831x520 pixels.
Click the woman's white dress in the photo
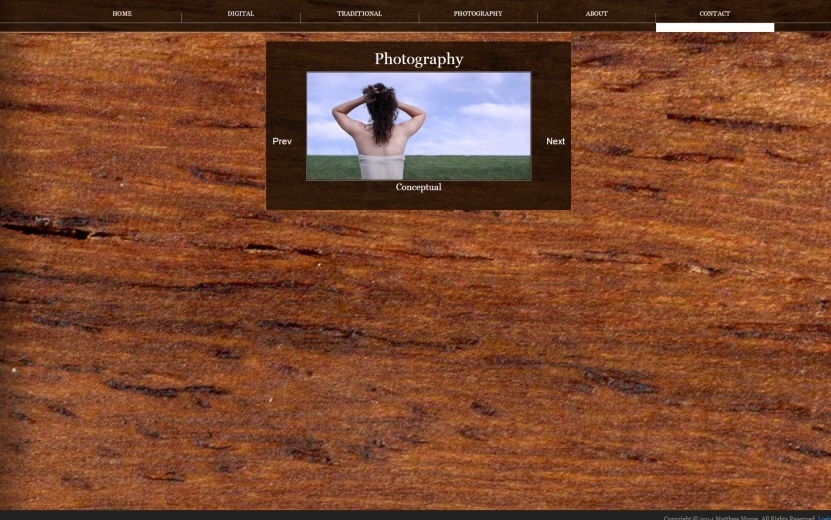point(382,167)
